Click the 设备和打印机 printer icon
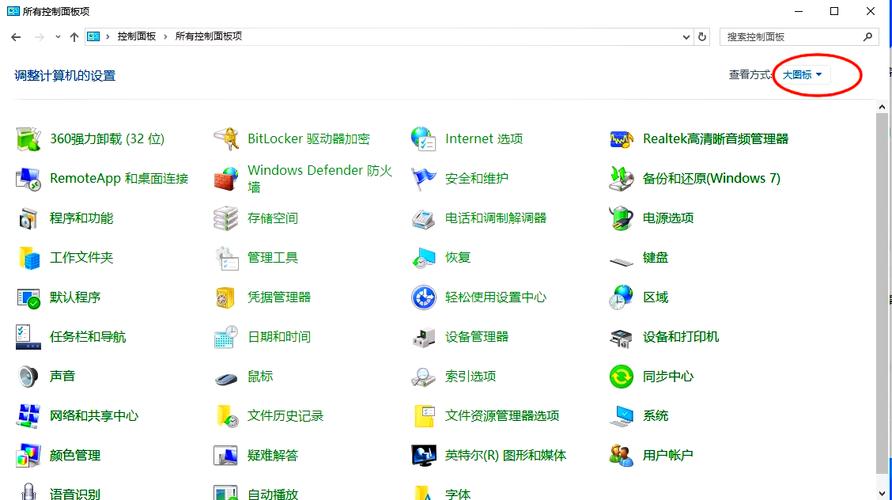Screen dimensions: 892x500 click(621, 337)
